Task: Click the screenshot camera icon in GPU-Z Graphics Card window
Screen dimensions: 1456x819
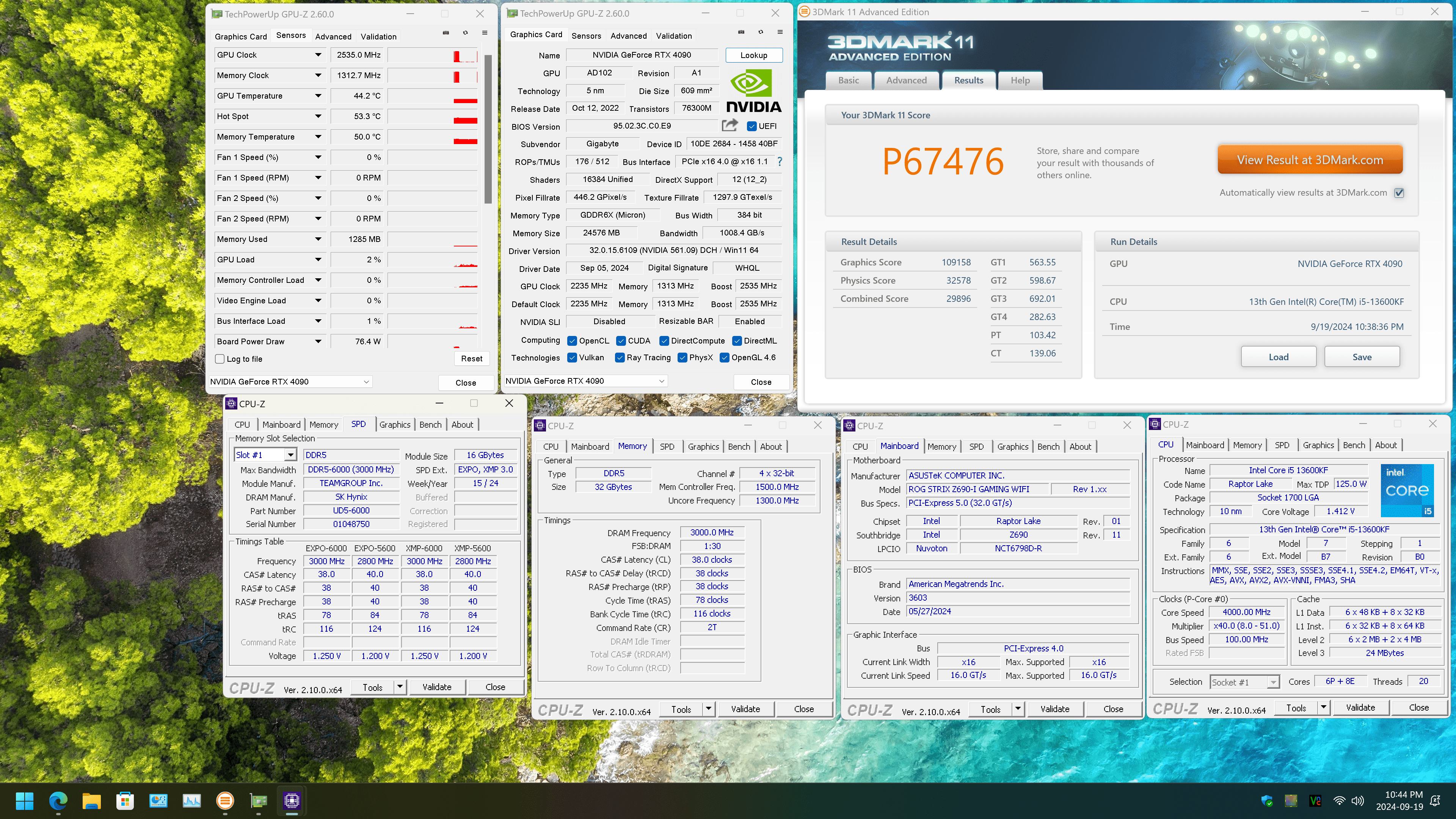Action: 741,32
